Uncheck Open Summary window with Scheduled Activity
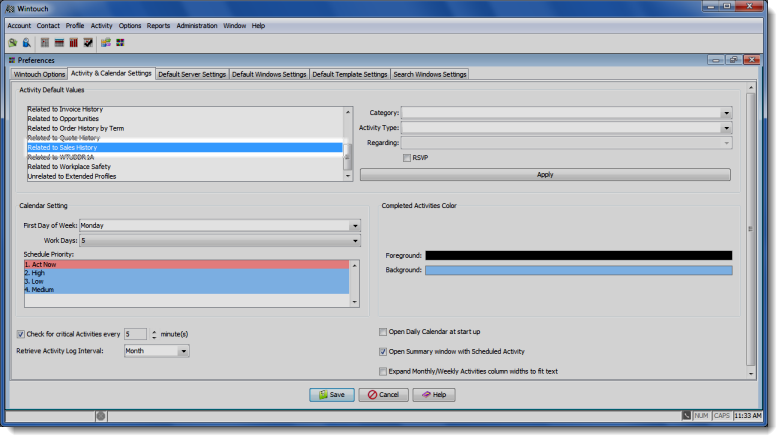 tap(383, 352)
